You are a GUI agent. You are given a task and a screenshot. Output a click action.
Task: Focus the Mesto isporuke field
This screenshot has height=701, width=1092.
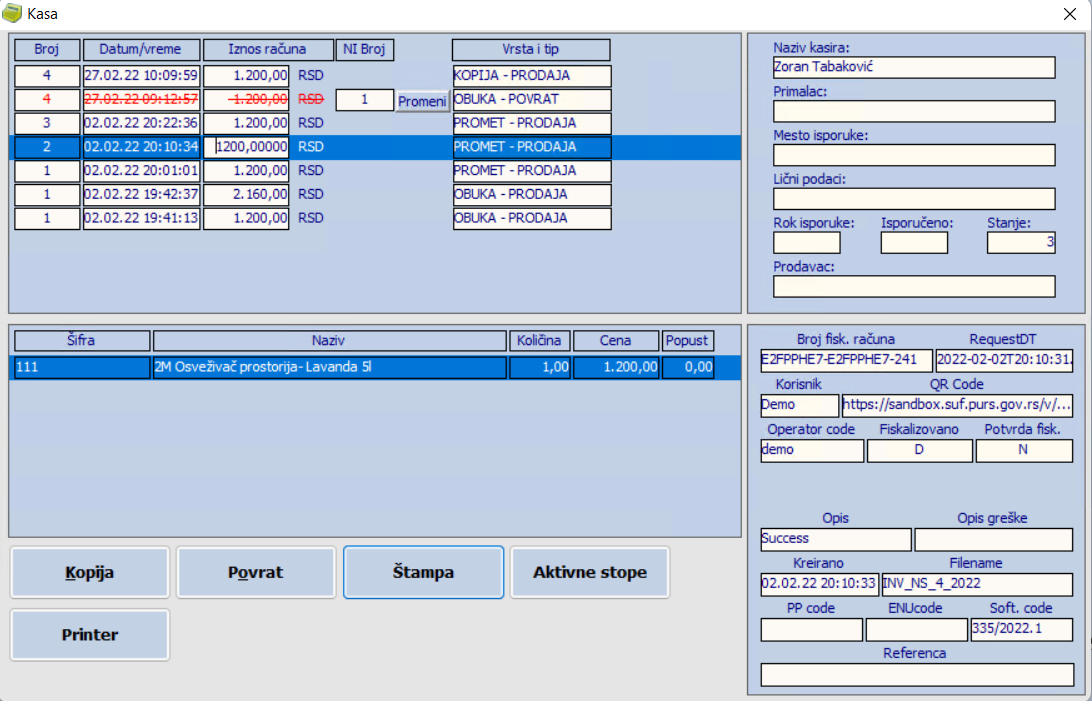(x=914, y=155)
